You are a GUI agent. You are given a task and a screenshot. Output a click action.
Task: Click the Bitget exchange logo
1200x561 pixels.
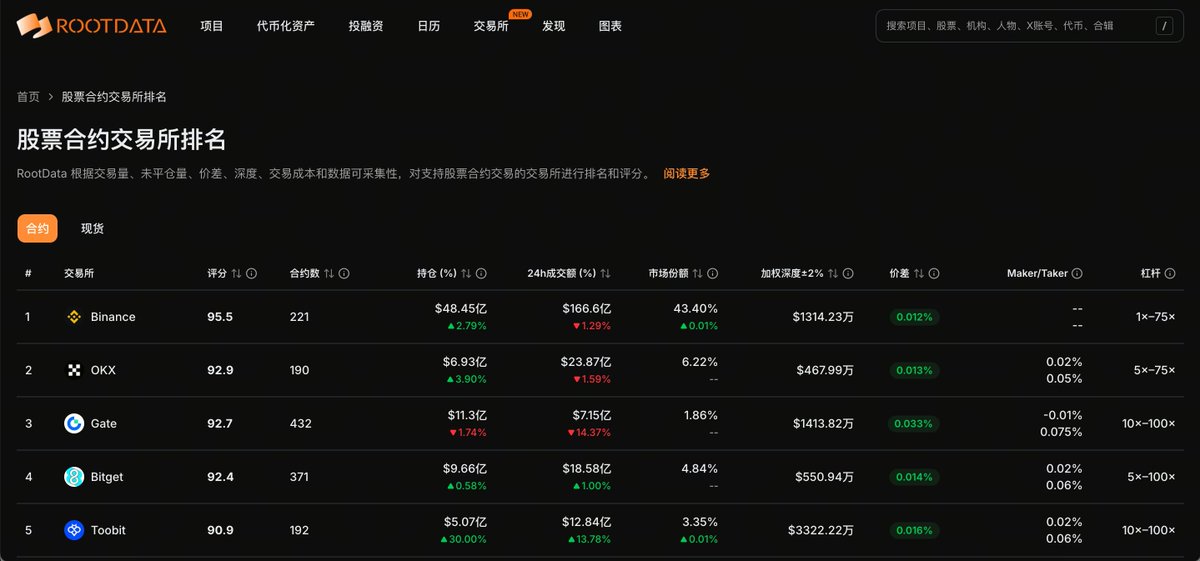(74, 477)
